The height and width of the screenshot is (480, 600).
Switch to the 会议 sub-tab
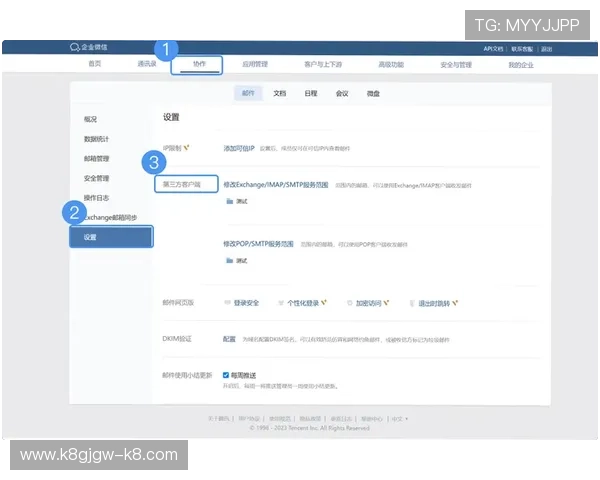click(342, 93)
